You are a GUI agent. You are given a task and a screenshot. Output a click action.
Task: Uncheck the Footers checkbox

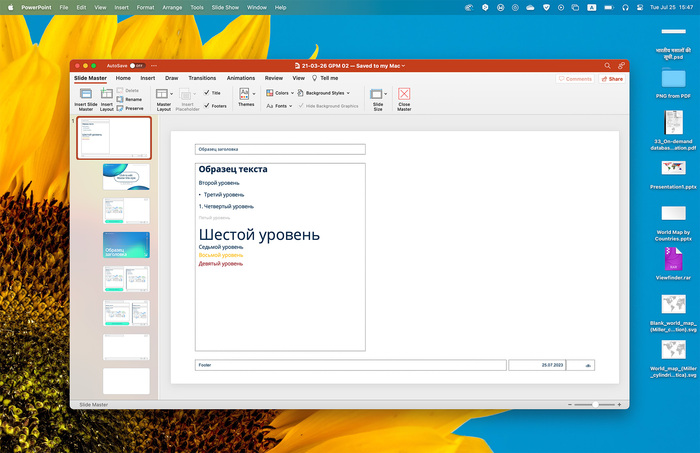207,105
